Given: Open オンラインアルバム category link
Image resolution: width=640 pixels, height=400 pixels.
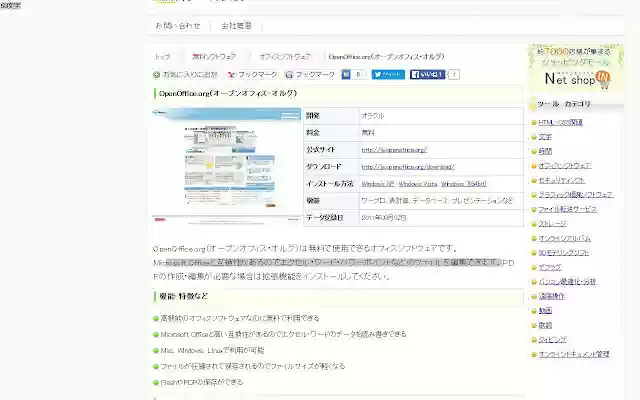Looking at the screenshot, I should click(564, 238).
